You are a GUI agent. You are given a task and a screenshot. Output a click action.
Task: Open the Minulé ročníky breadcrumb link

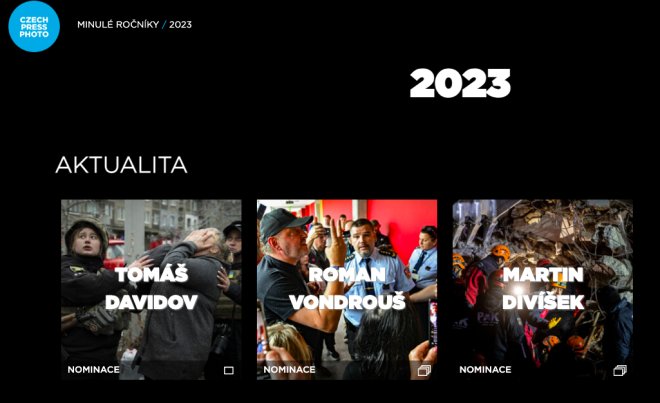coord(118,24)
